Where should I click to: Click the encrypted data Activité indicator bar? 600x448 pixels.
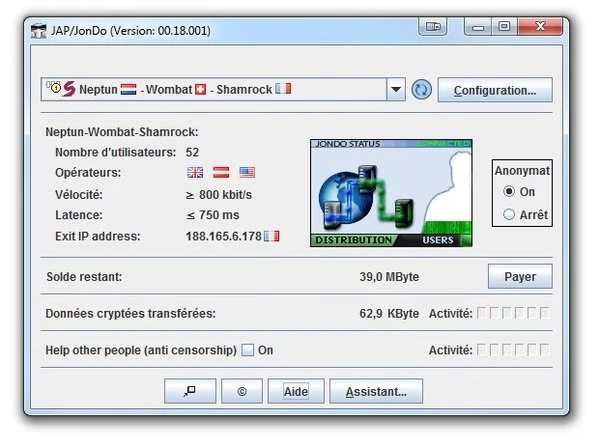514,313
